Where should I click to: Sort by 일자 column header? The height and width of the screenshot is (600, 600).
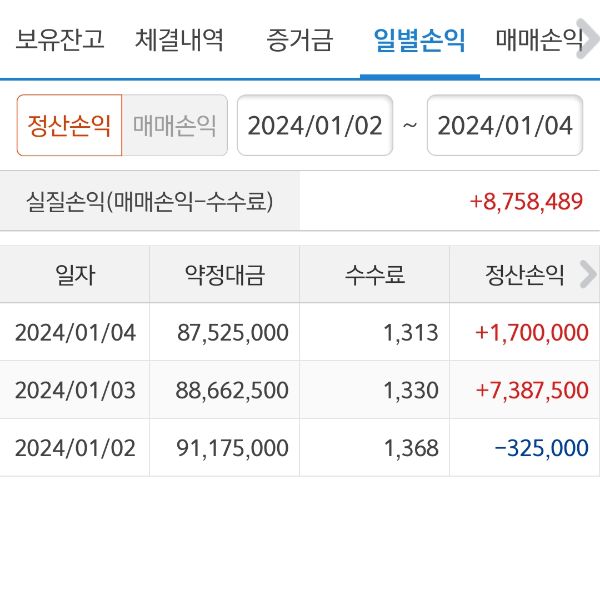coord(75,275)
